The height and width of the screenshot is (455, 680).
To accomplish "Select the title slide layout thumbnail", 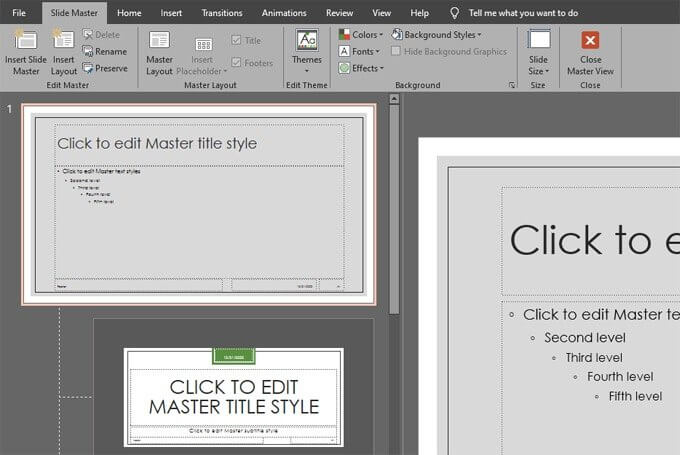I will [x=233, y=397].
